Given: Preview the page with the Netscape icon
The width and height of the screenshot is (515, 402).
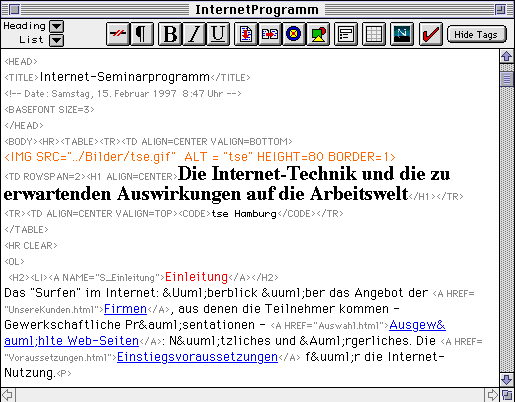Looking at the screenshot, I should point(402,34).
